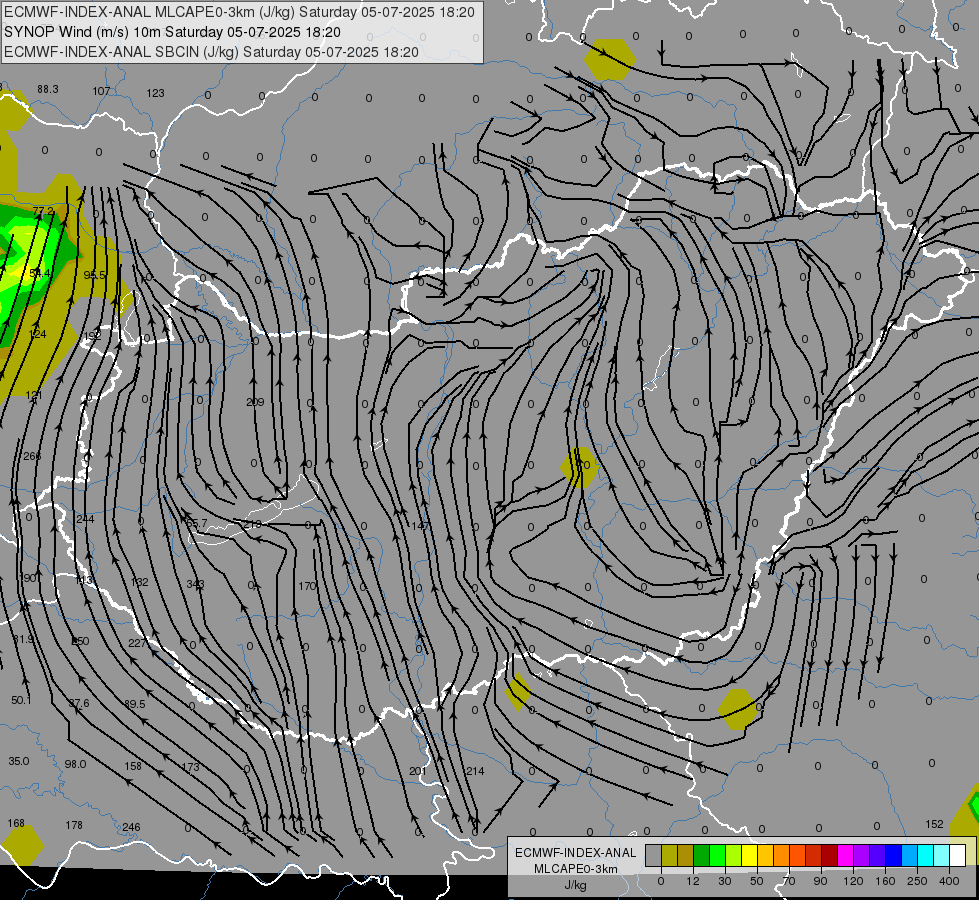Click the J/kg unit label in the legend
Image resolution: width=979 pixels, height=900 pixels.
point(576,885)
